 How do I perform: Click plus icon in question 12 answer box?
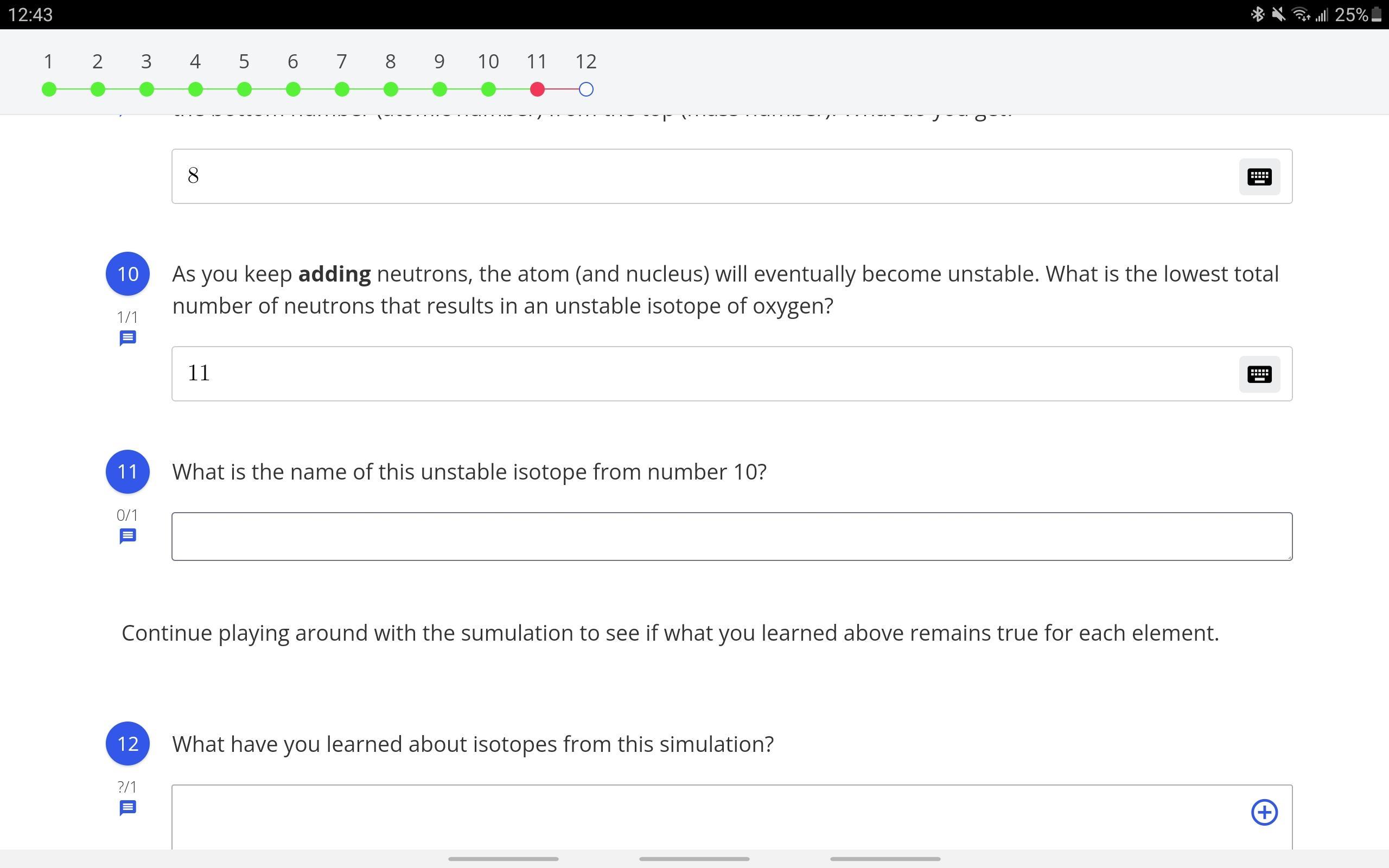point(1264,812)
